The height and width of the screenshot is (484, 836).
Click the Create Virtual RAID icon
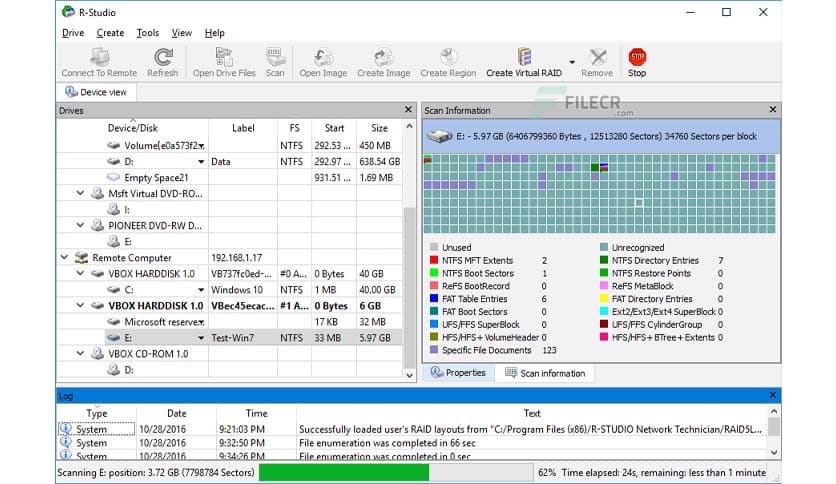tap(524, 58)
